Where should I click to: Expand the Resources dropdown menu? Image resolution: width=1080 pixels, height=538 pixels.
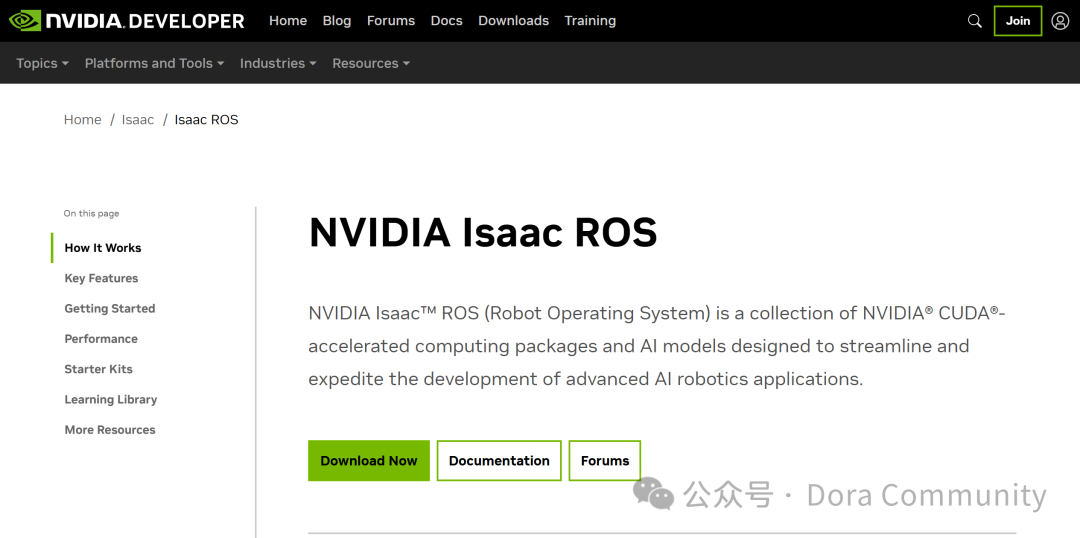pos(371,63)
